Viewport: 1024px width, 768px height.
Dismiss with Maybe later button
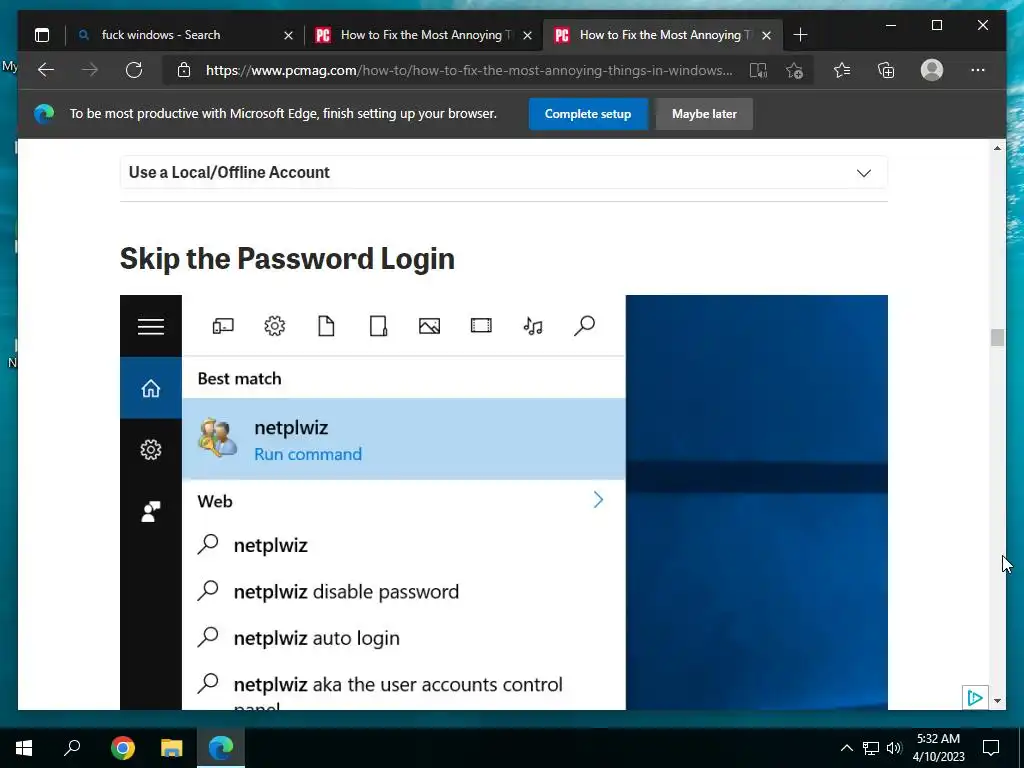pyautogui.click(x=704, y=114)
